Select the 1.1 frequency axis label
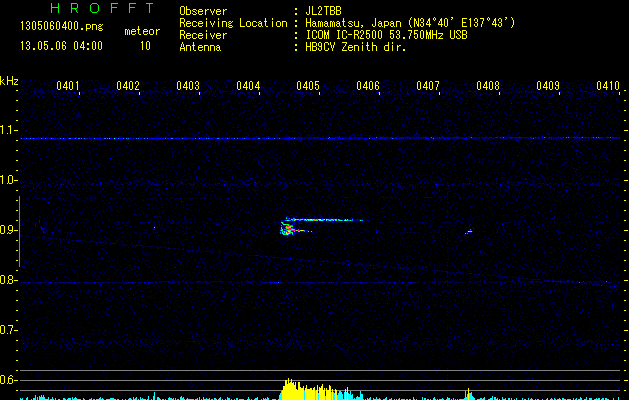The width and height of the screenshot is (629, 400). [9, 130]
